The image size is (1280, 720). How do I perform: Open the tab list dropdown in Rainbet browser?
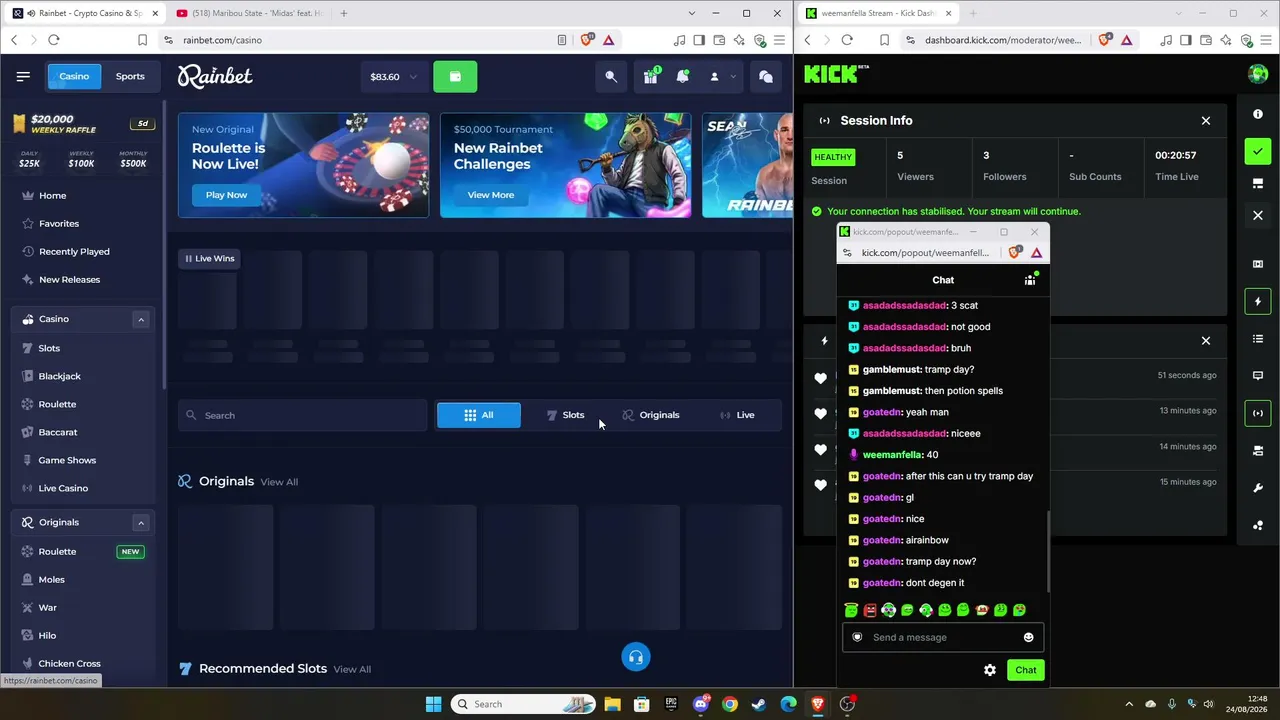click(x=692, y=13)
